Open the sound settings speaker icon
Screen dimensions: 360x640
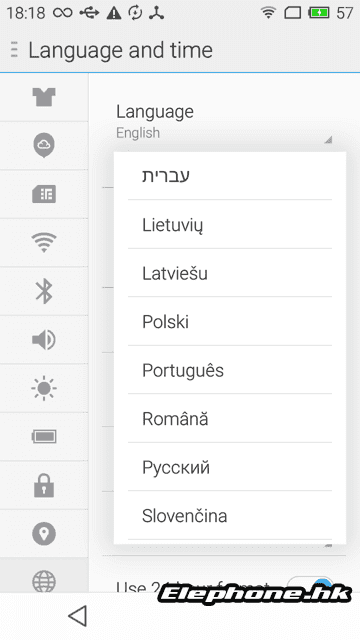[x=44, y=340]
